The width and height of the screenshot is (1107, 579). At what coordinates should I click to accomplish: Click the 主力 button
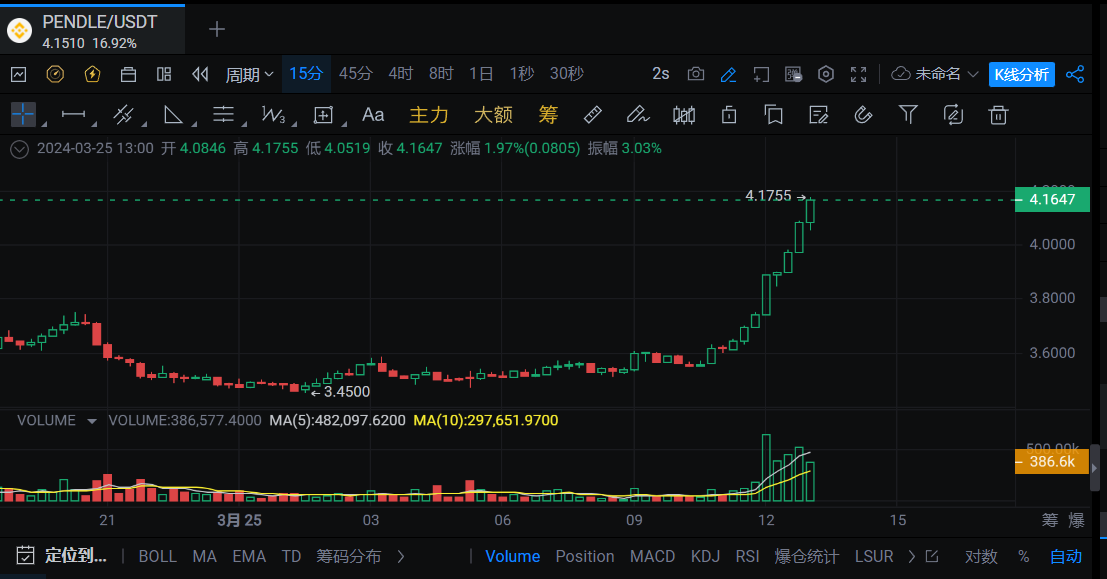429,115
